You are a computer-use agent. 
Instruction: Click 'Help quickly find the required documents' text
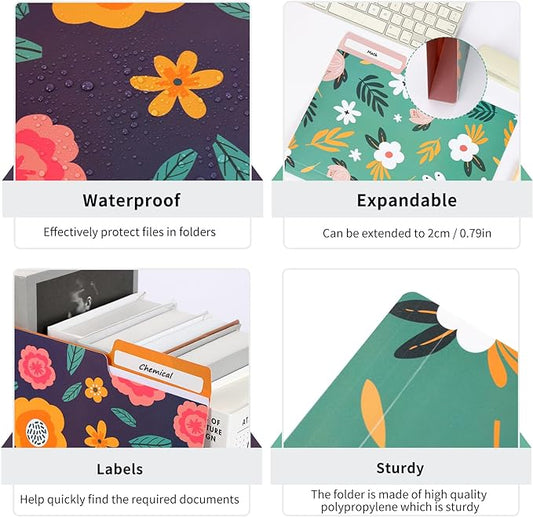point(130,499)
